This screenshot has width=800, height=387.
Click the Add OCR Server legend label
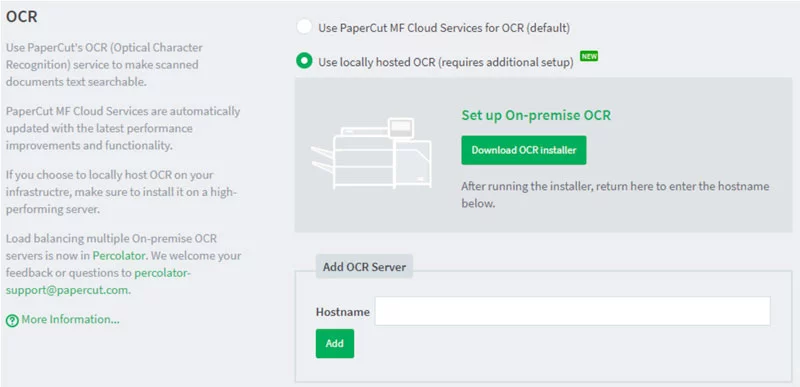364,267
